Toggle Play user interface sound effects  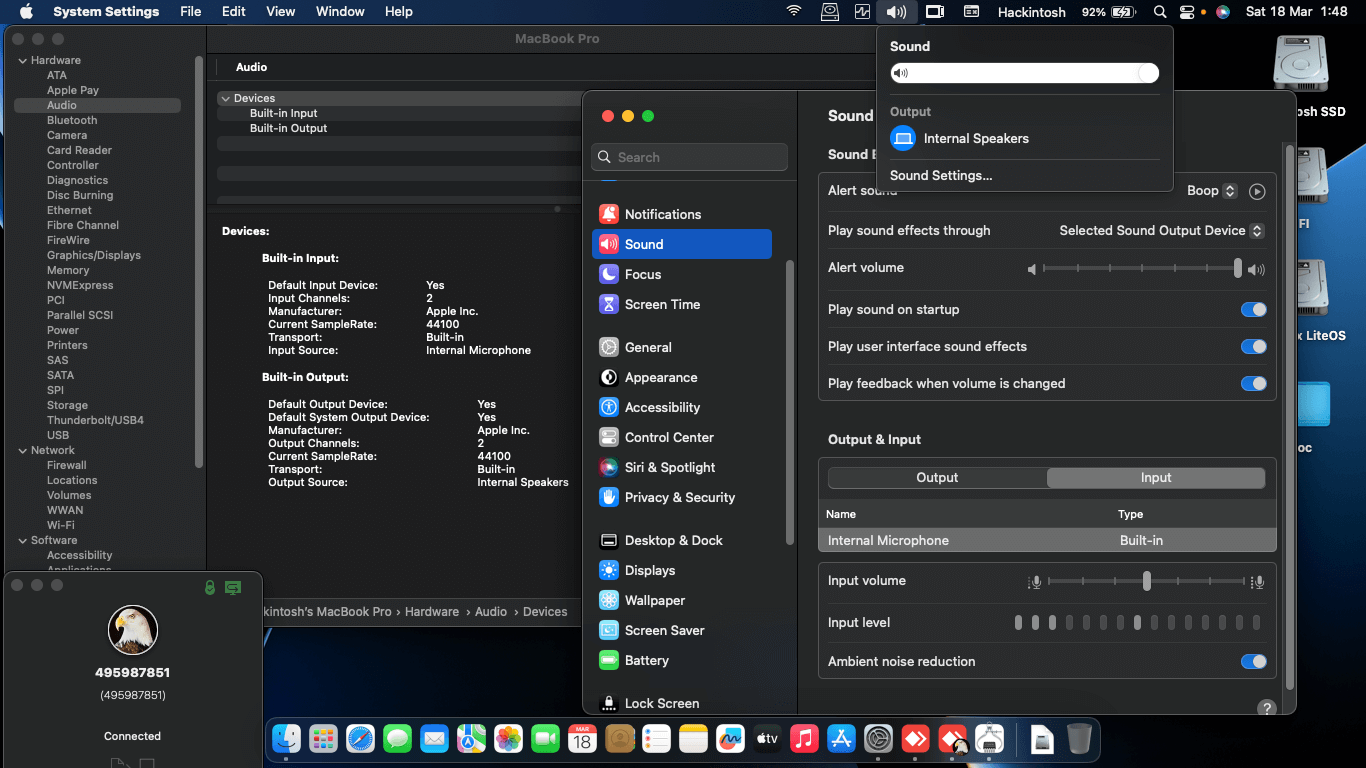1254,347
